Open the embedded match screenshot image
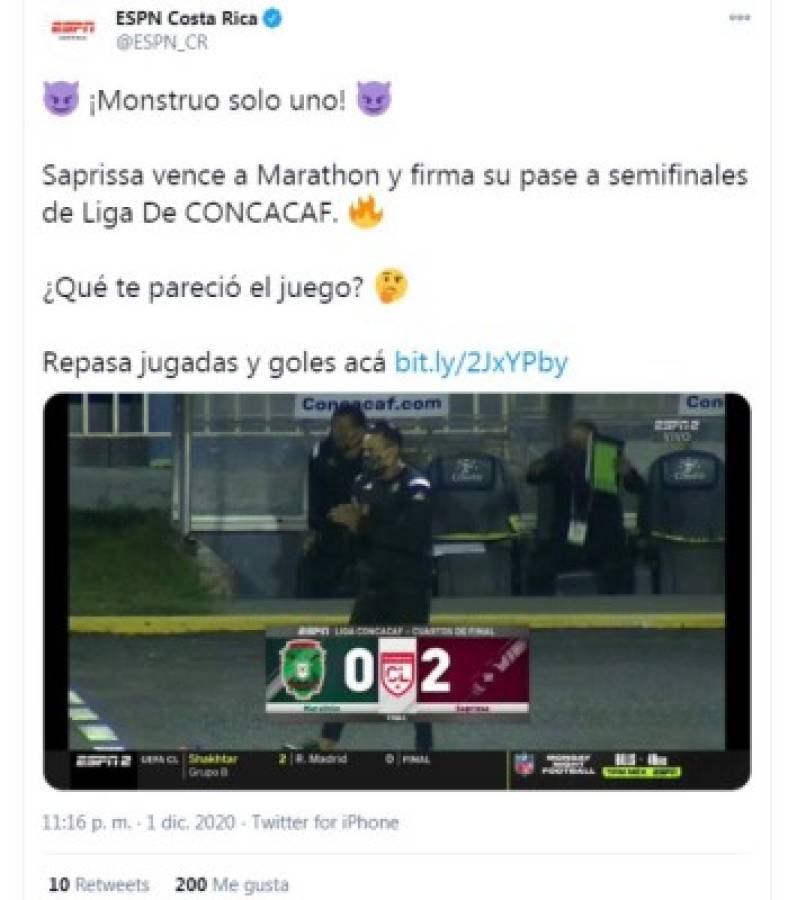This screenshot has height=900, width=788. click(x=397, y=591)
